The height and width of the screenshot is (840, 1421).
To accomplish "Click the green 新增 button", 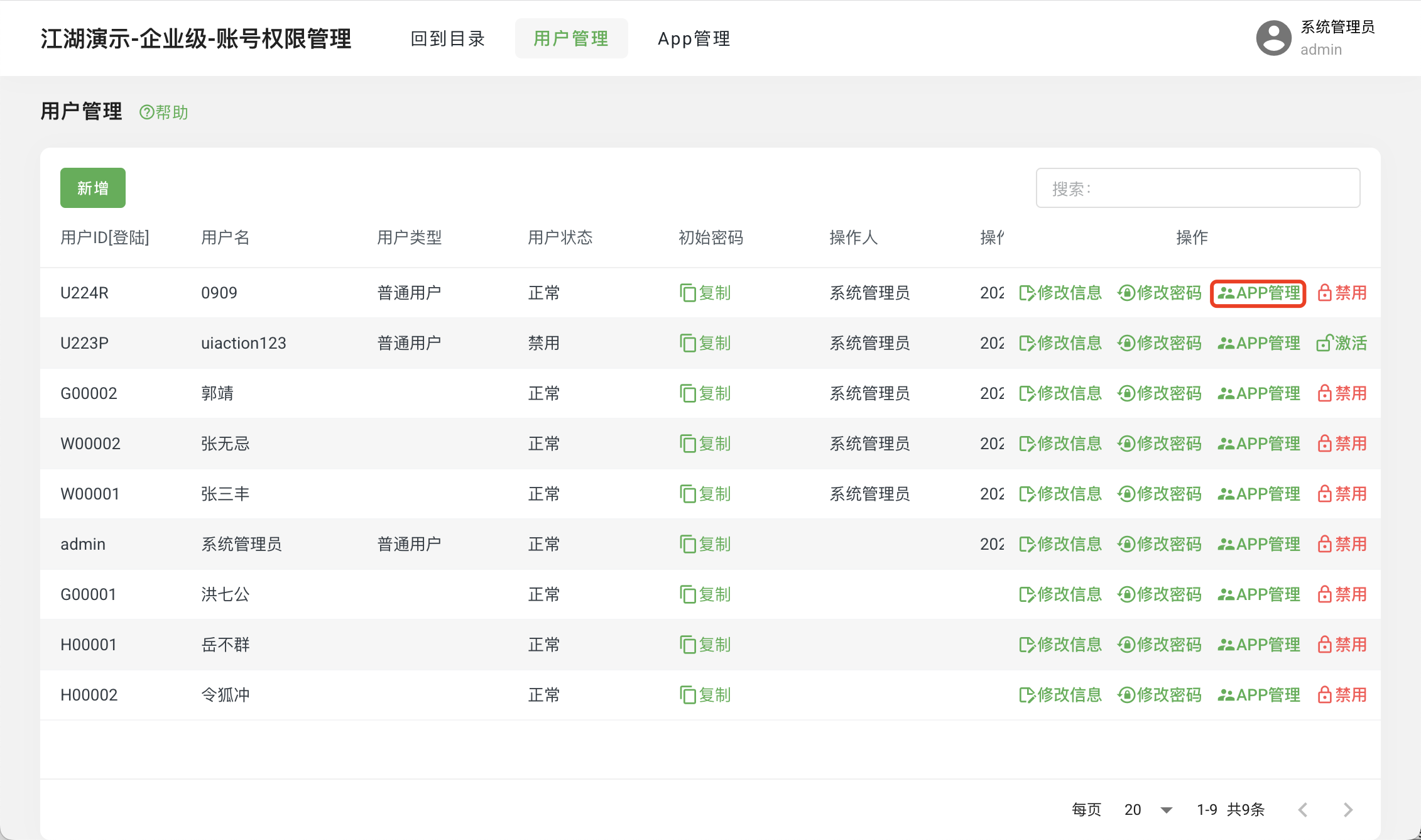I will (x=93, y=188).
